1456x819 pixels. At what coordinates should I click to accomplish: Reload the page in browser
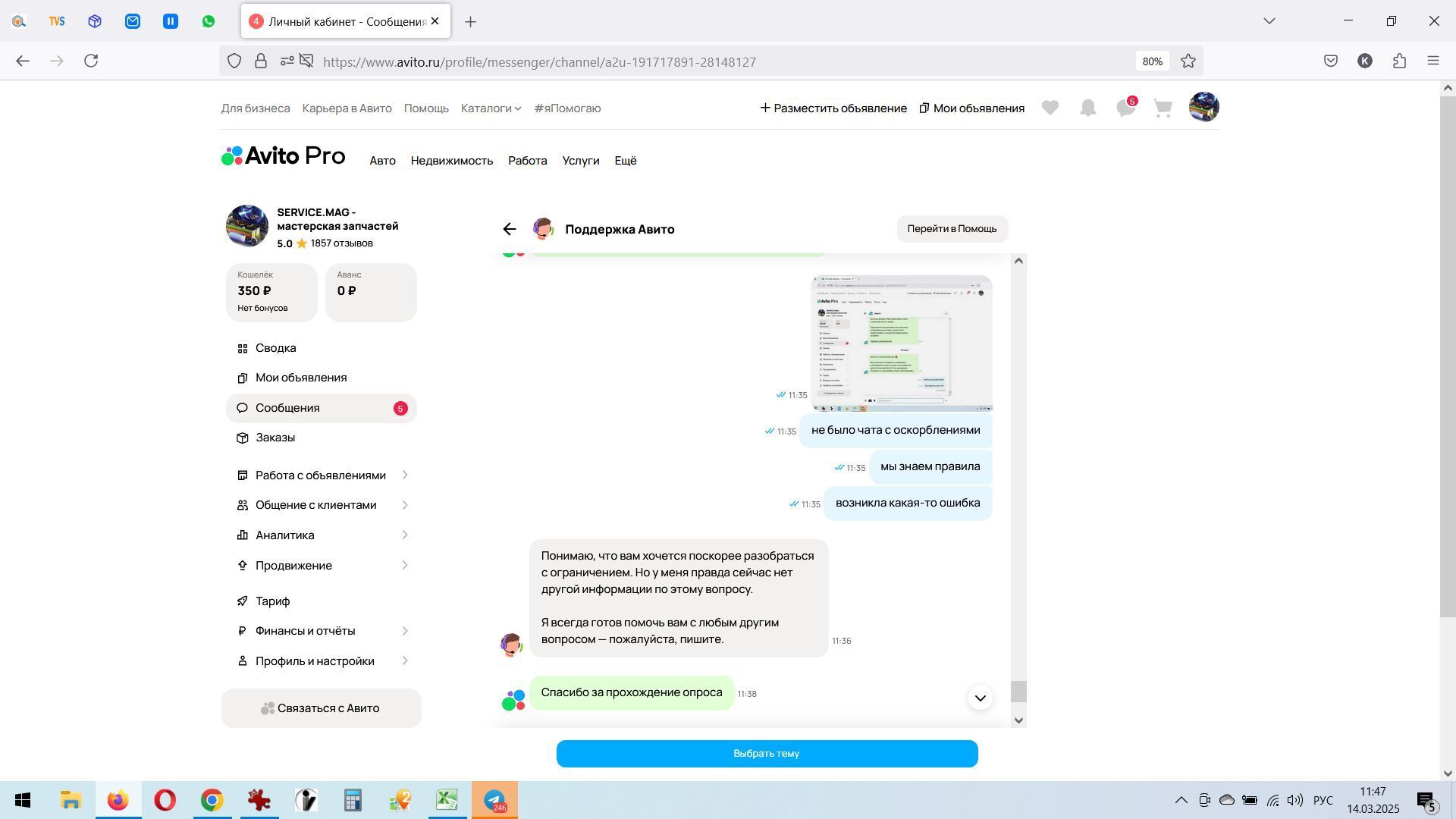point(91,61)
